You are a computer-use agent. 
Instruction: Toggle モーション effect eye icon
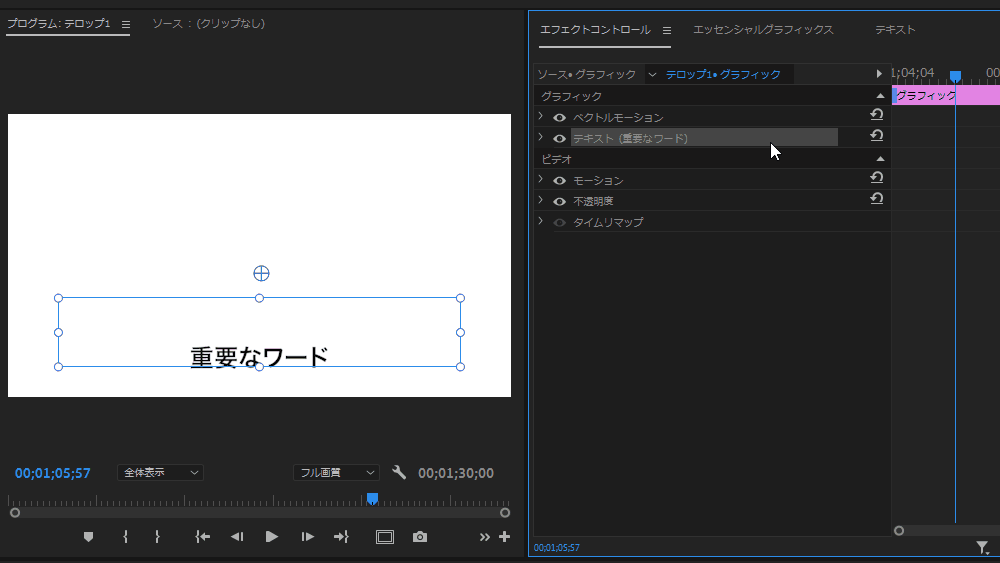click(x=559, y=181)
